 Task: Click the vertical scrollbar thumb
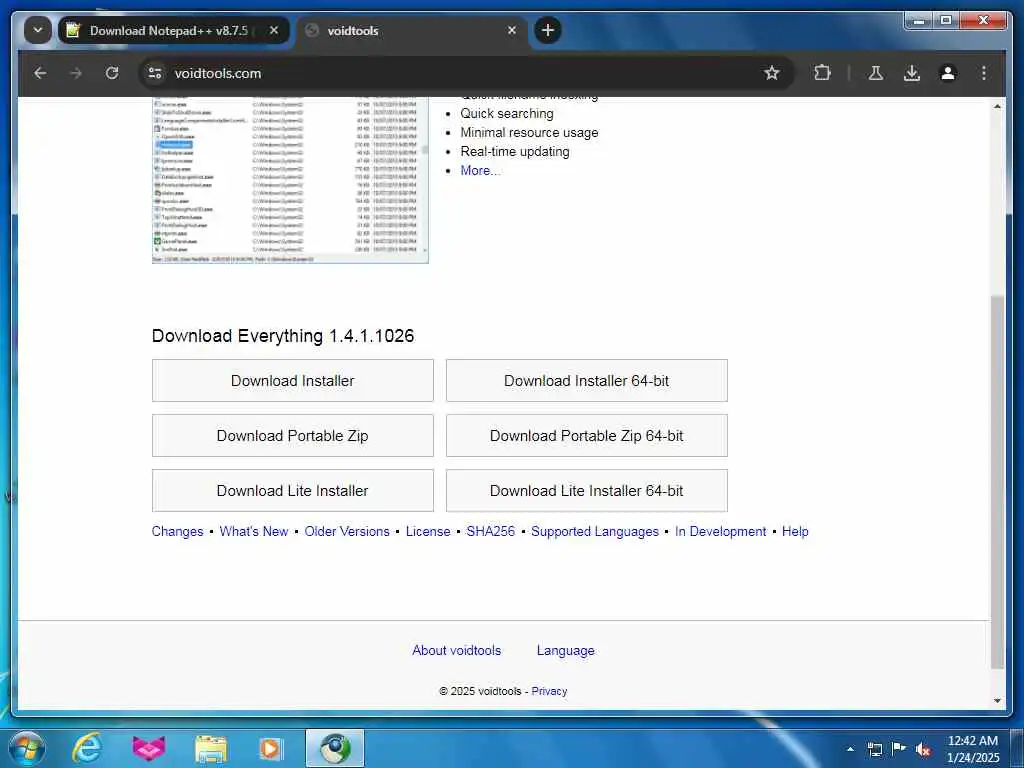pos(997,482)
